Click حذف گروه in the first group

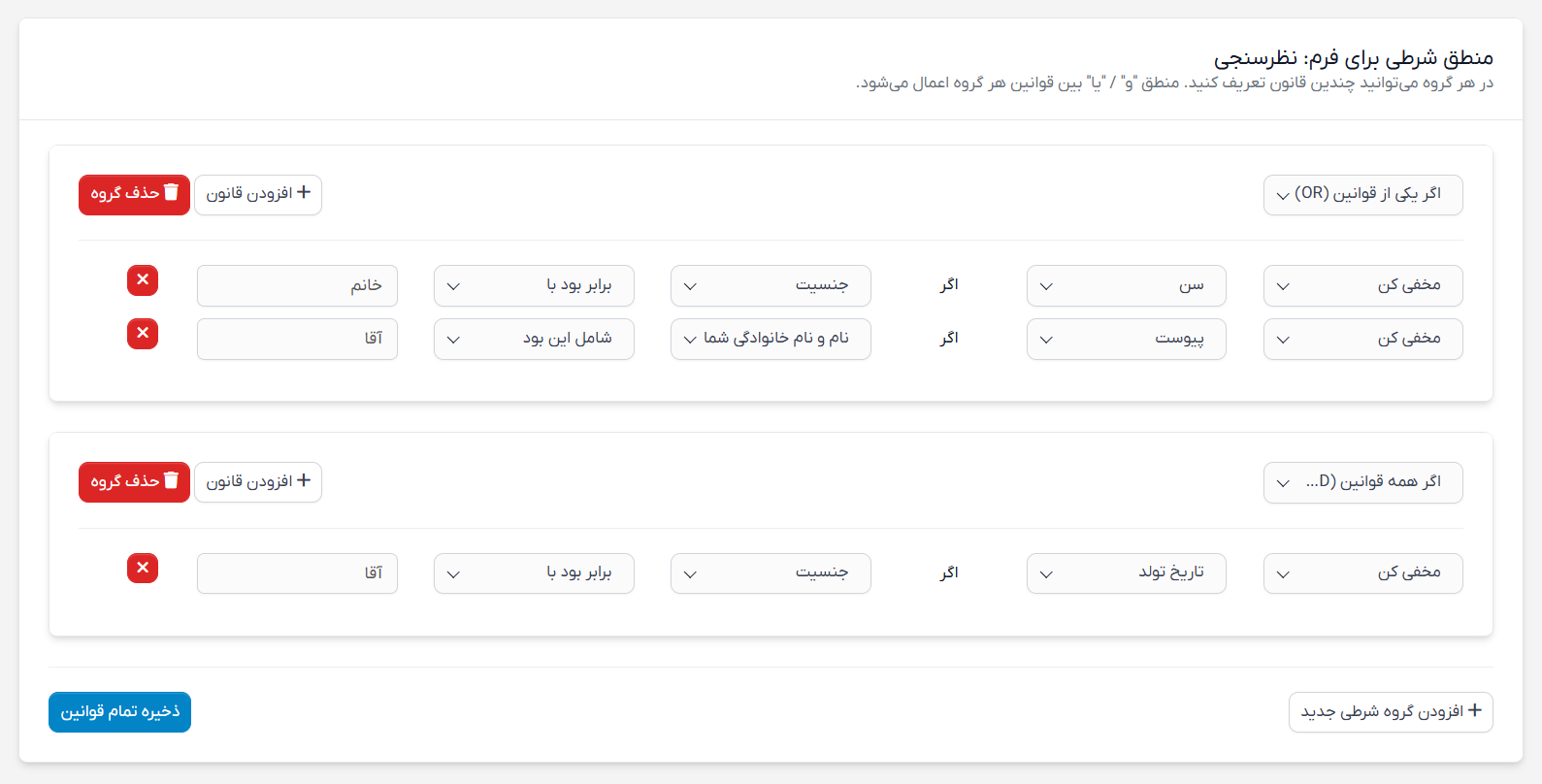click(x=134, y=194)
